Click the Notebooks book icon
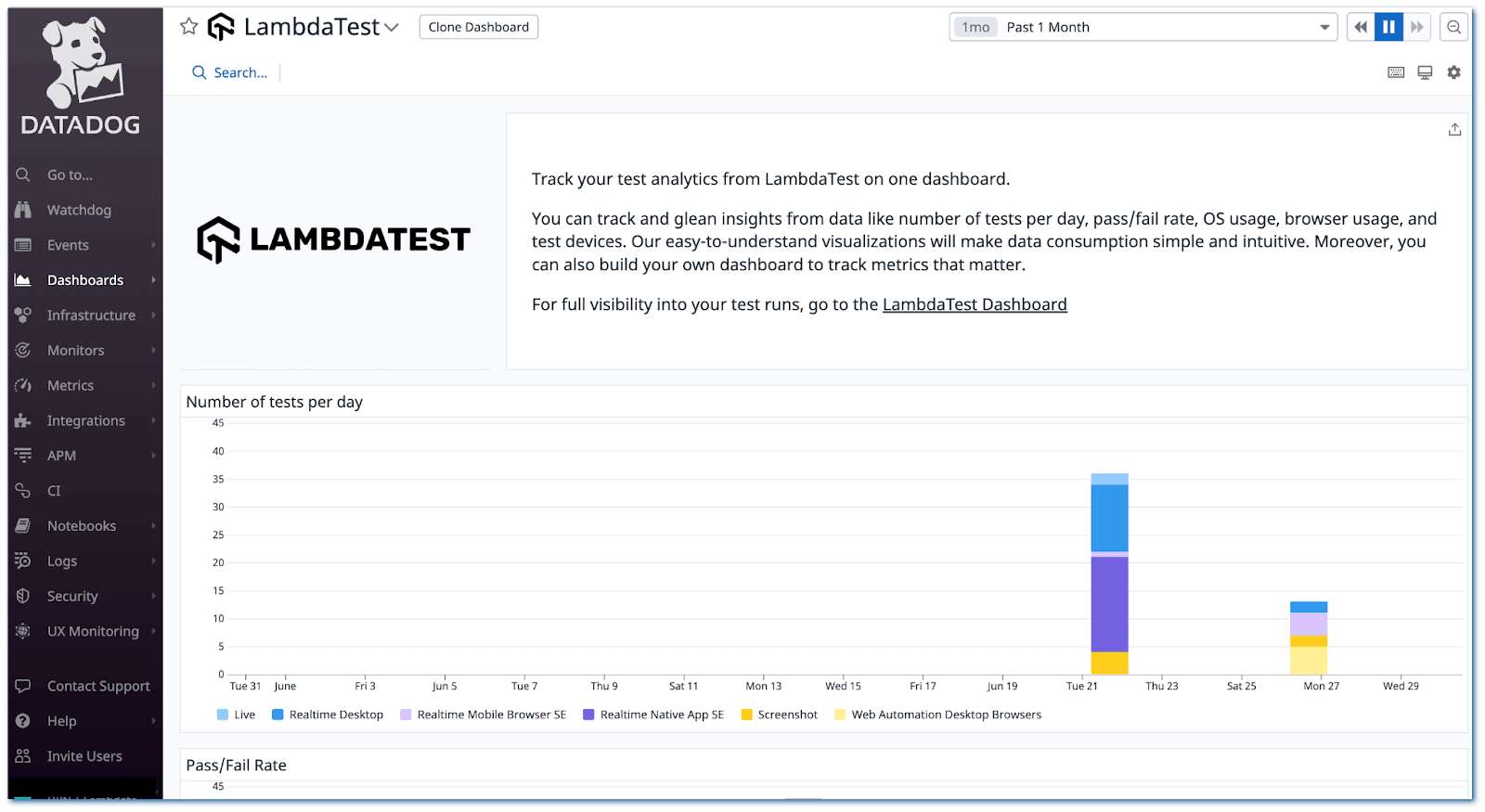Image resolution: width=1485 pixels, height=812 pixels. [23, 526]
